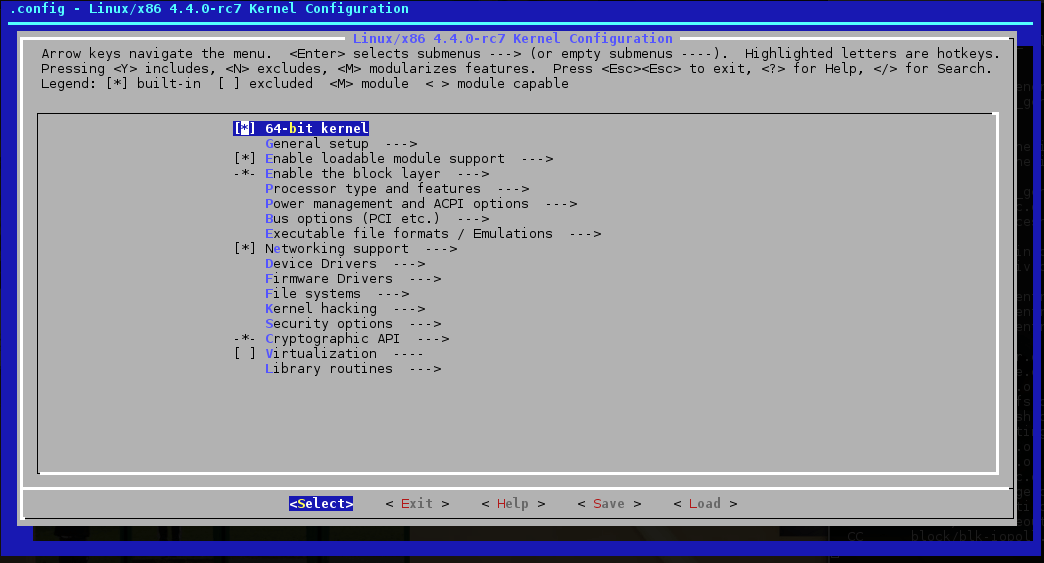Expand arrow next to General setup
The height and width of the screenshot is (563, 1044).
click(401, 144)
